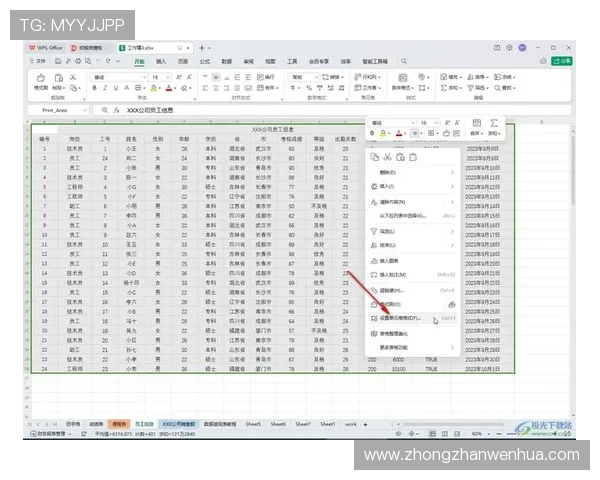This screenshot has width=600, height=480.
Task: Add a new sheet with plus button
Action: coord(365,424)
